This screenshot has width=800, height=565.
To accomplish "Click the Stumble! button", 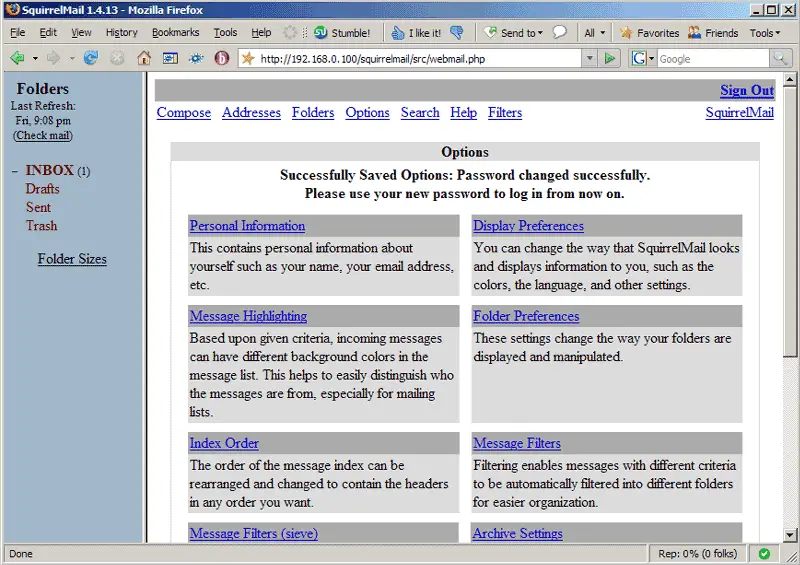I will pyautogui.click(x=342, y=33).
